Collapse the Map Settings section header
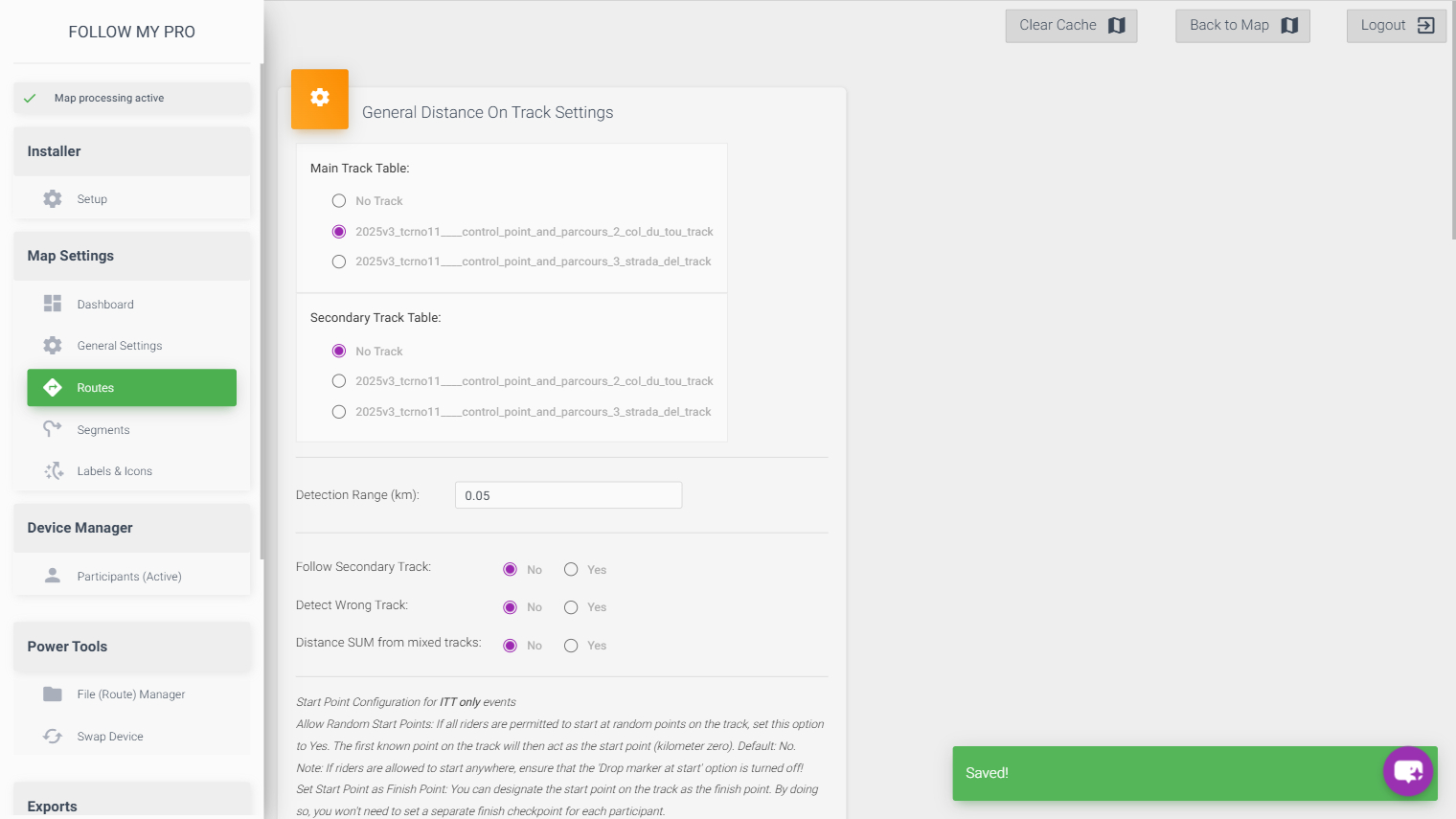The image size is (1456, 819). [132, 256]
